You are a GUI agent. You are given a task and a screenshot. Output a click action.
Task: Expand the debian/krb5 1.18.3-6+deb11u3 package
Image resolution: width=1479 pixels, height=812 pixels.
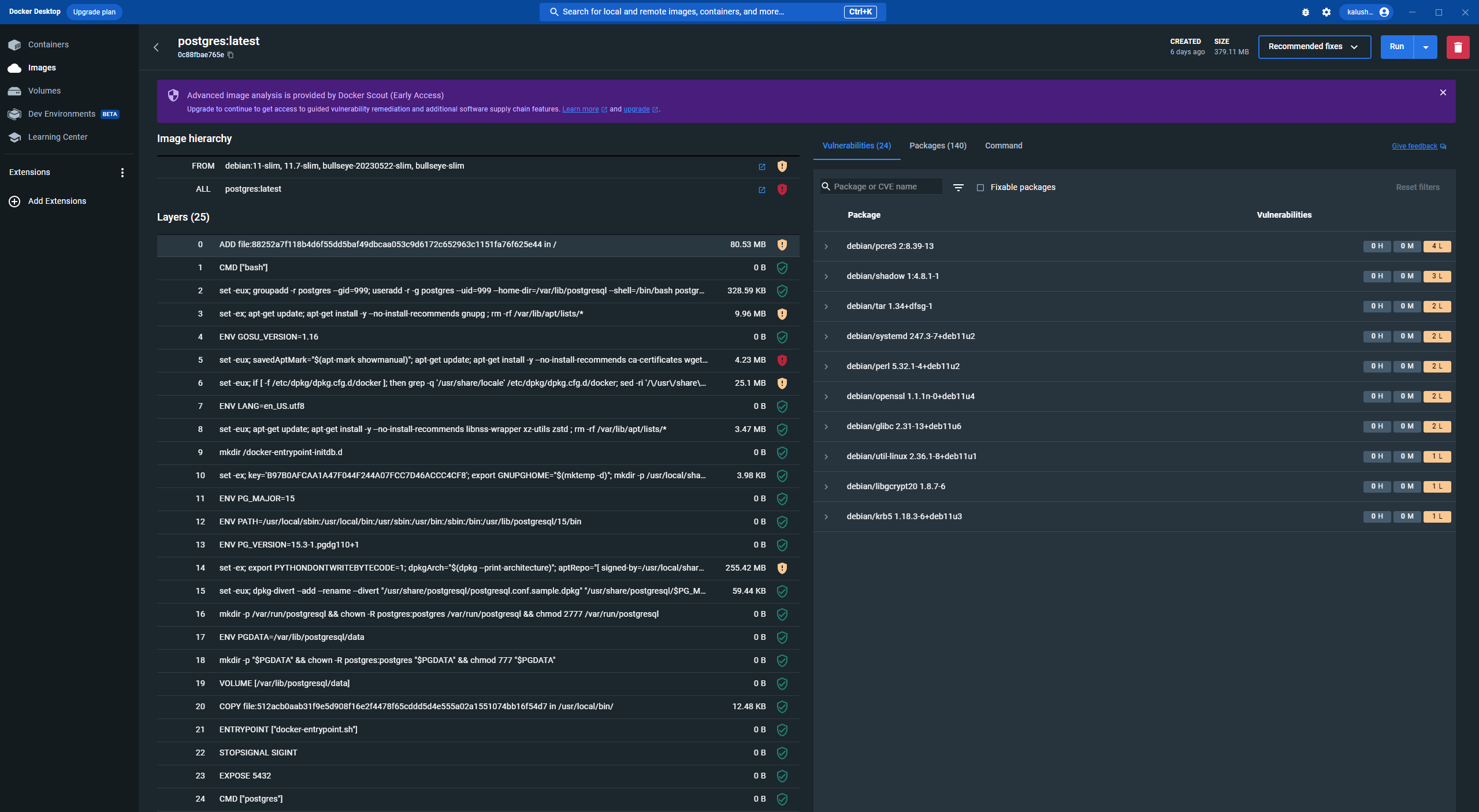click(x=826, y=517)
